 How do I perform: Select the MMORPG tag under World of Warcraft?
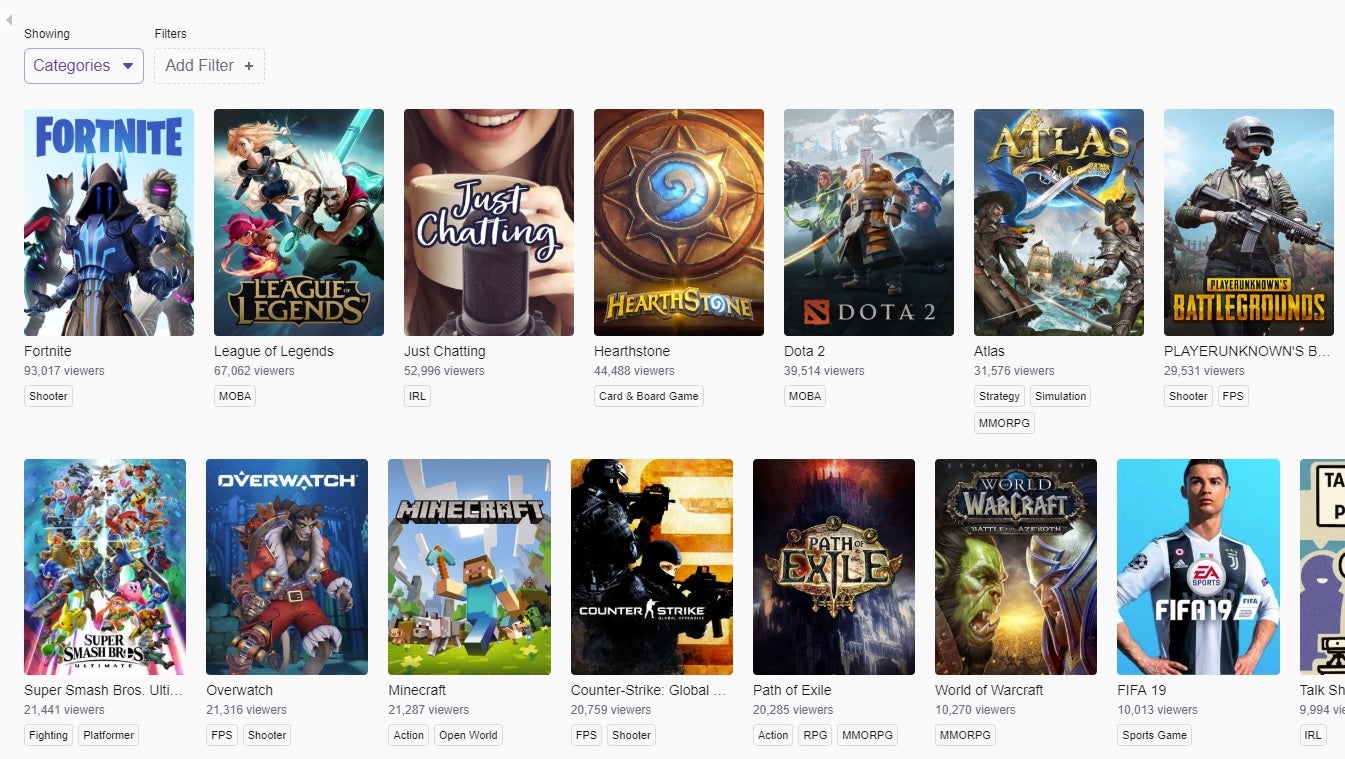(x=966, y=735)
